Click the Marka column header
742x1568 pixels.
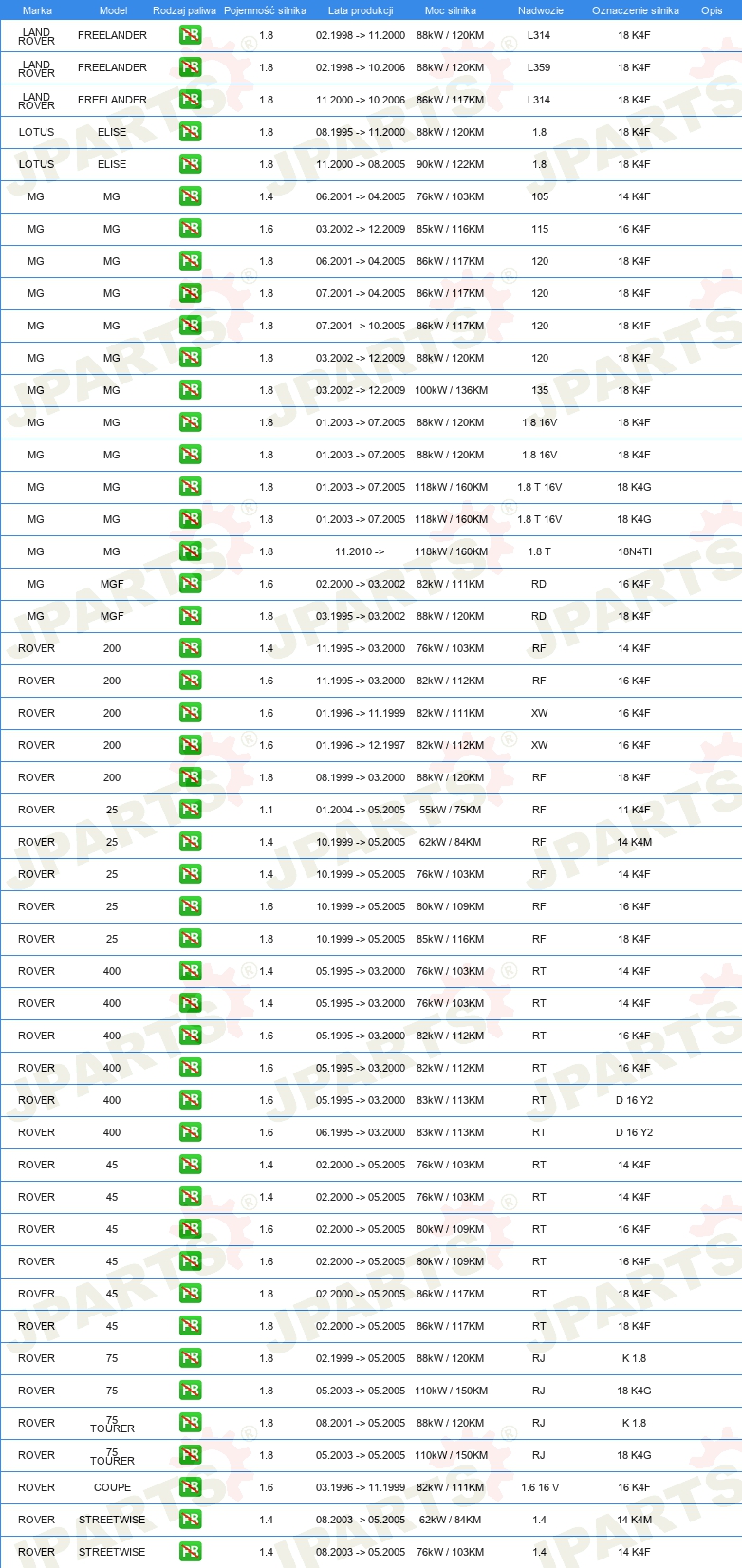pyautogui.click(x=37, y=10)
